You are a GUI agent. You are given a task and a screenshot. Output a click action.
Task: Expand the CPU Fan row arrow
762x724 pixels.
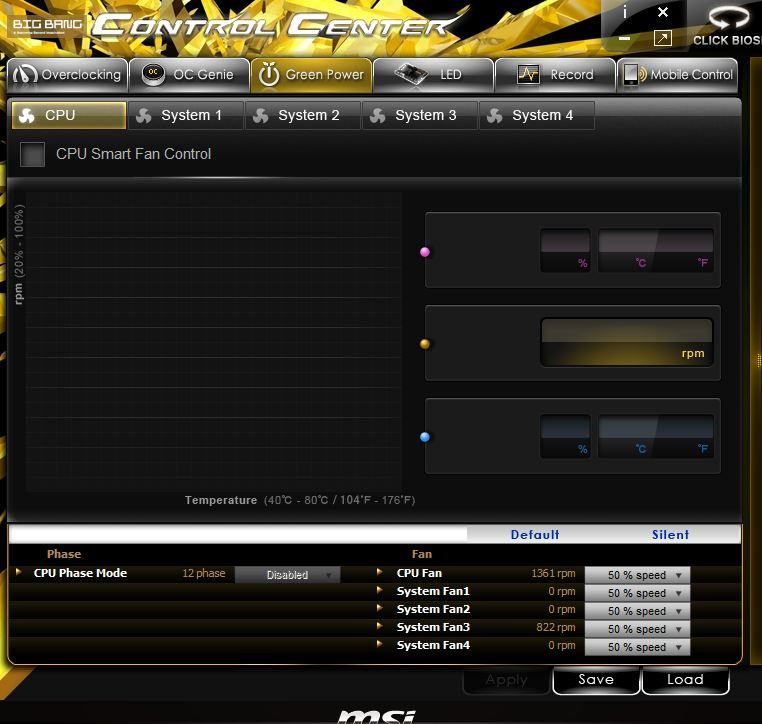(380, 572)
